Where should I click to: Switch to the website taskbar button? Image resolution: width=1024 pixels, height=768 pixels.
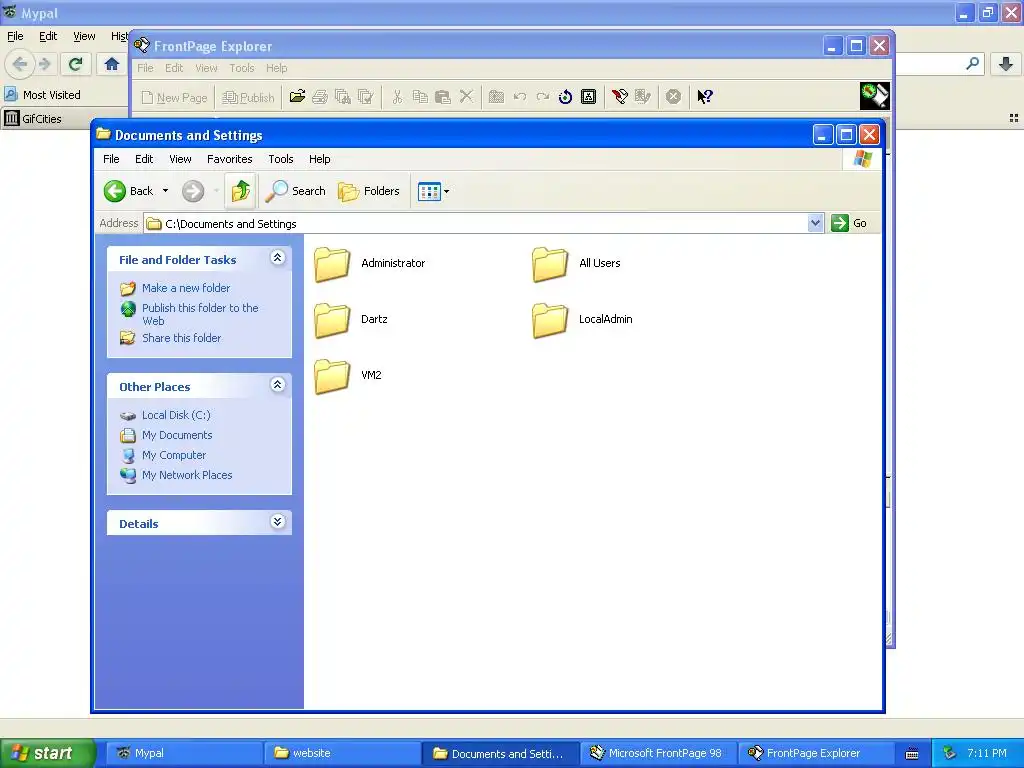342,753
